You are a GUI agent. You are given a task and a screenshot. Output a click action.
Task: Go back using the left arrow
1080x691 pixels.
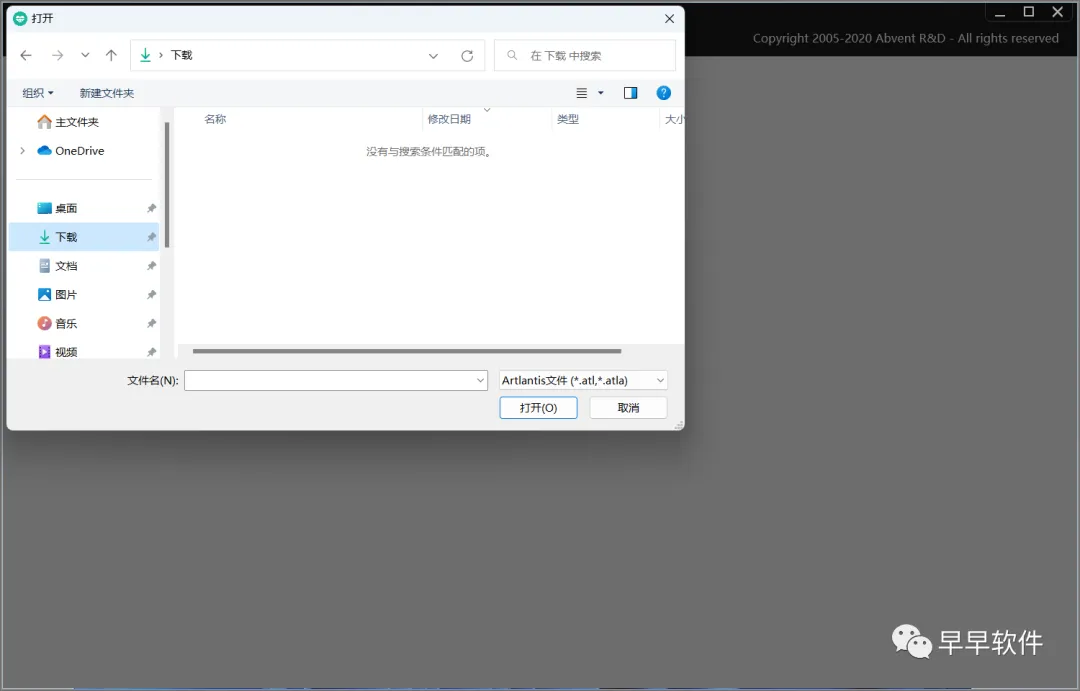[26, 56]
